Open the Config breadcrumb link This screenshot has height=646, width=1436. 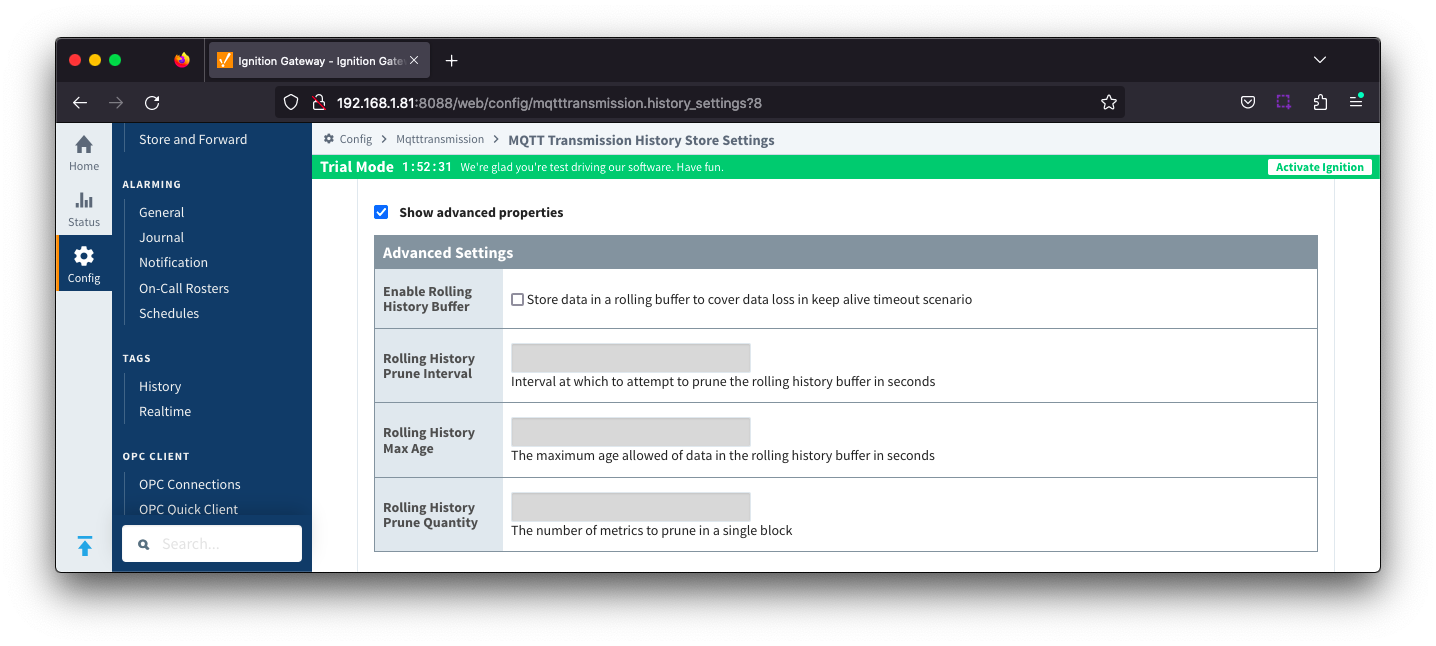[x=356, y=139]
